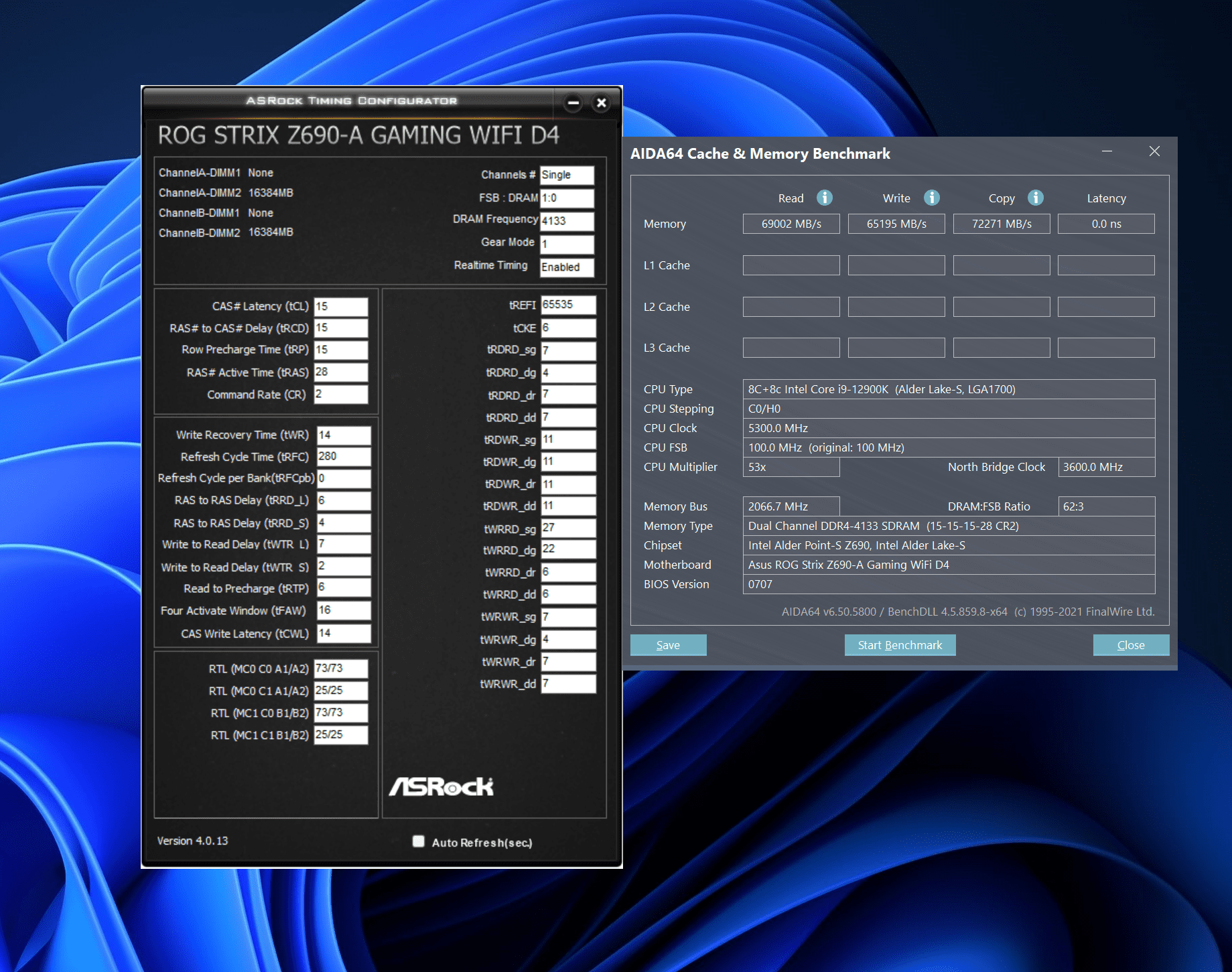Enable the Auto Refresh checkbox
This screenshot has width=1232, height=972.
[419, 841]
